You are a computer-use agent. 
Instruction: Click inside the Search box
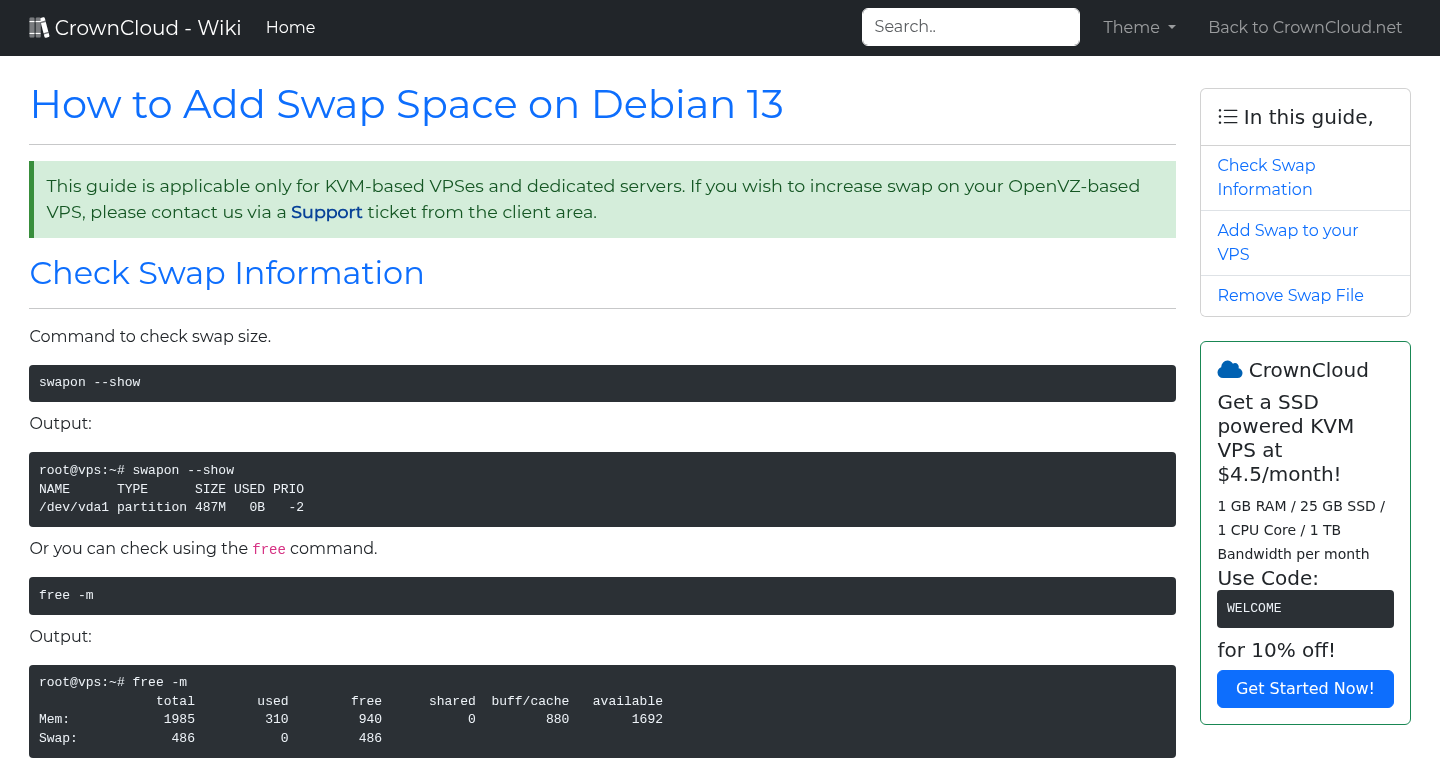[x=969, y=26]
